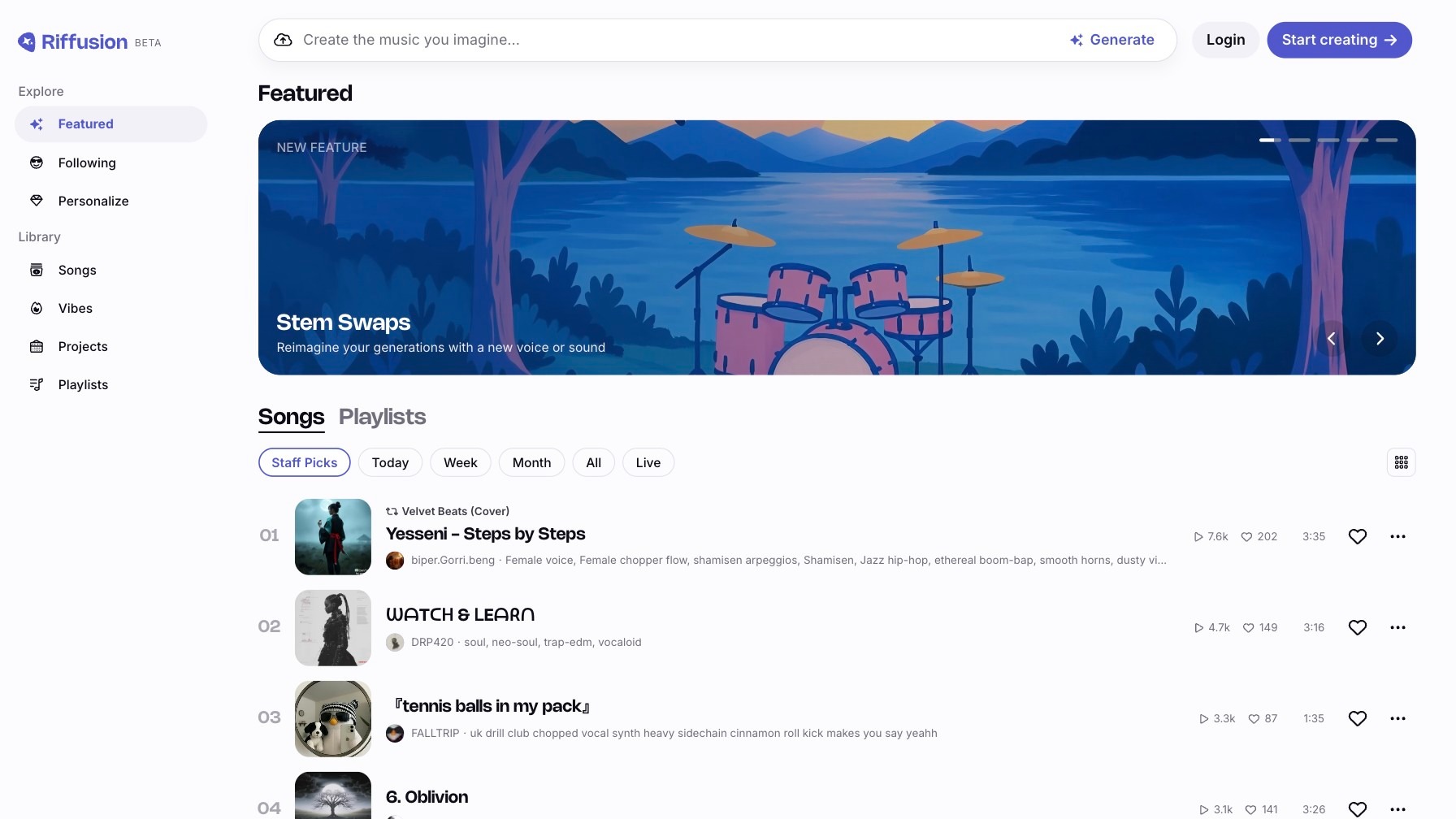This screenshot has width=1456, height=819.
Task: Open more options for Yesseni – Steps by Steps
Action: tap(1397, 536)
